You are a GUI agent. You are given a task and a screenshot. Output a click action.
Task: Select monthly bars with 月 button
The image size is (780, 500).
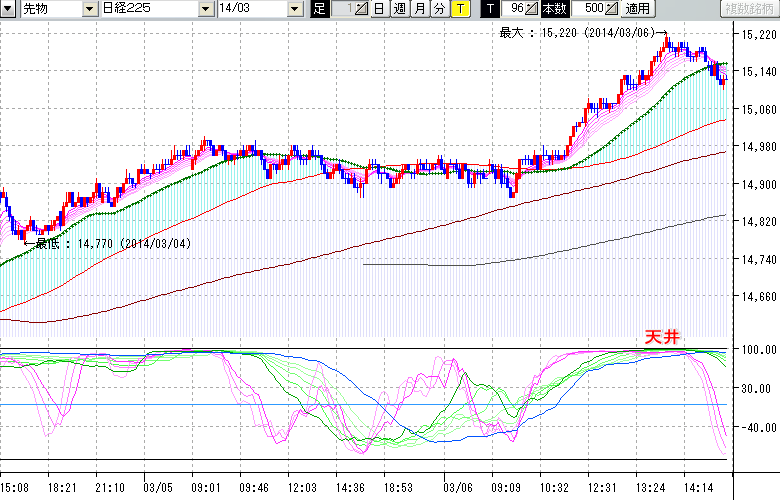[420, 9]
